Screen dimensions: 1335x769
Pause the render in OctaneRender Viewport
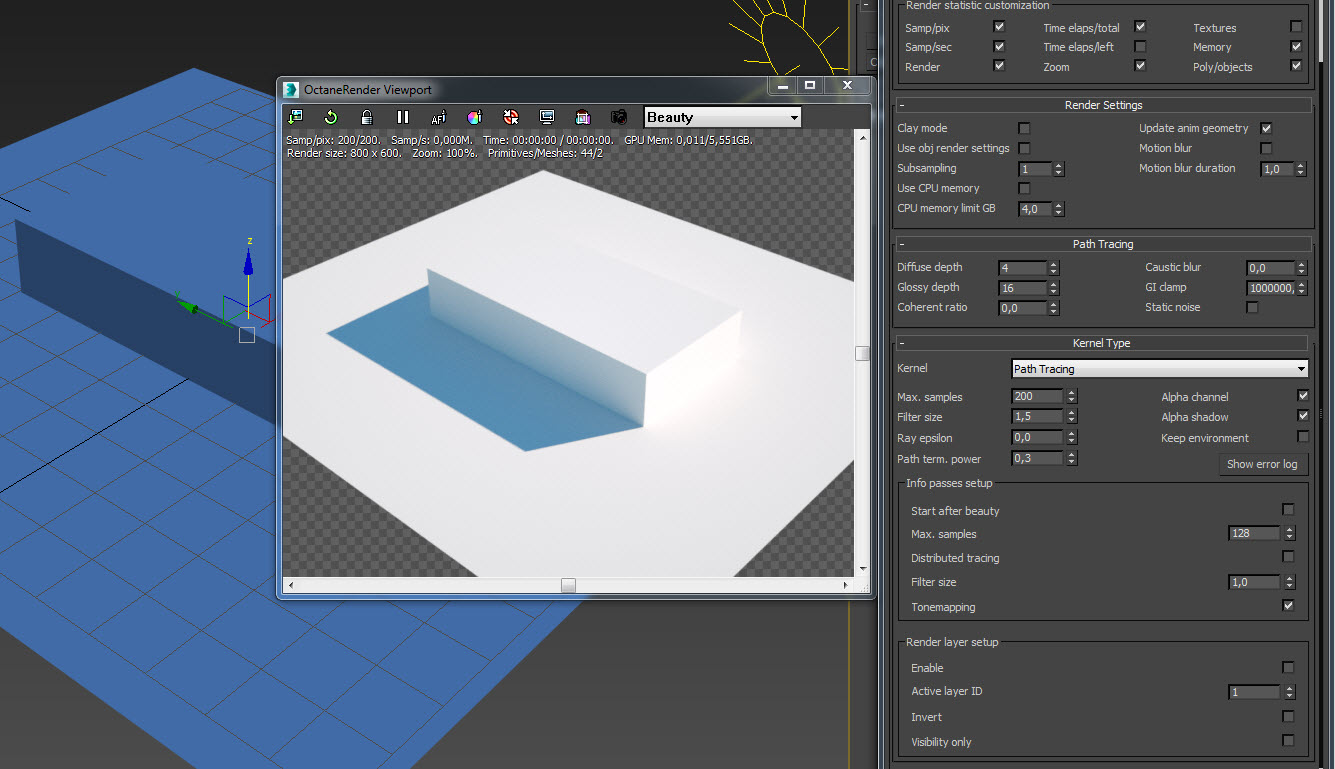pos(403,117)
